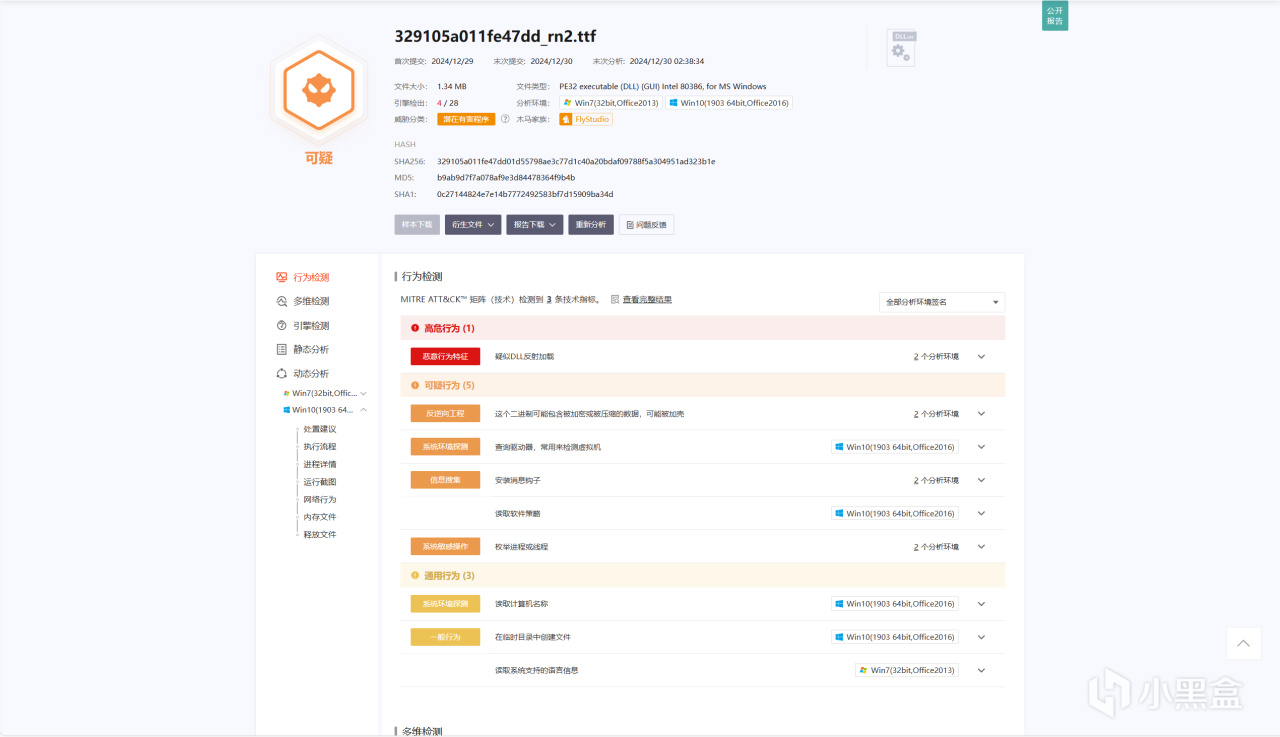
Task: Click the red 恶意行为特征 tag
Action: 445,356
